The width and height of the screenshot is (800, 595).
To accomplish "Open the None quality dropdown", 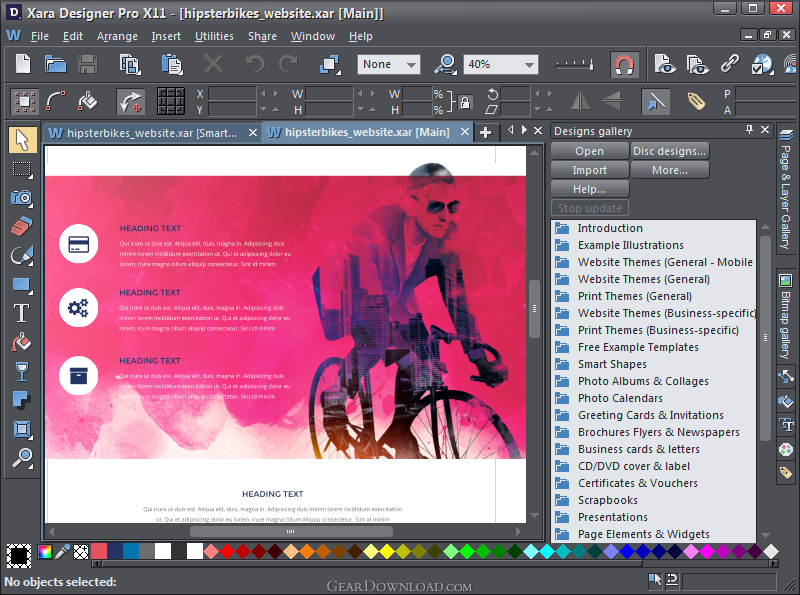I will [389, 64].
